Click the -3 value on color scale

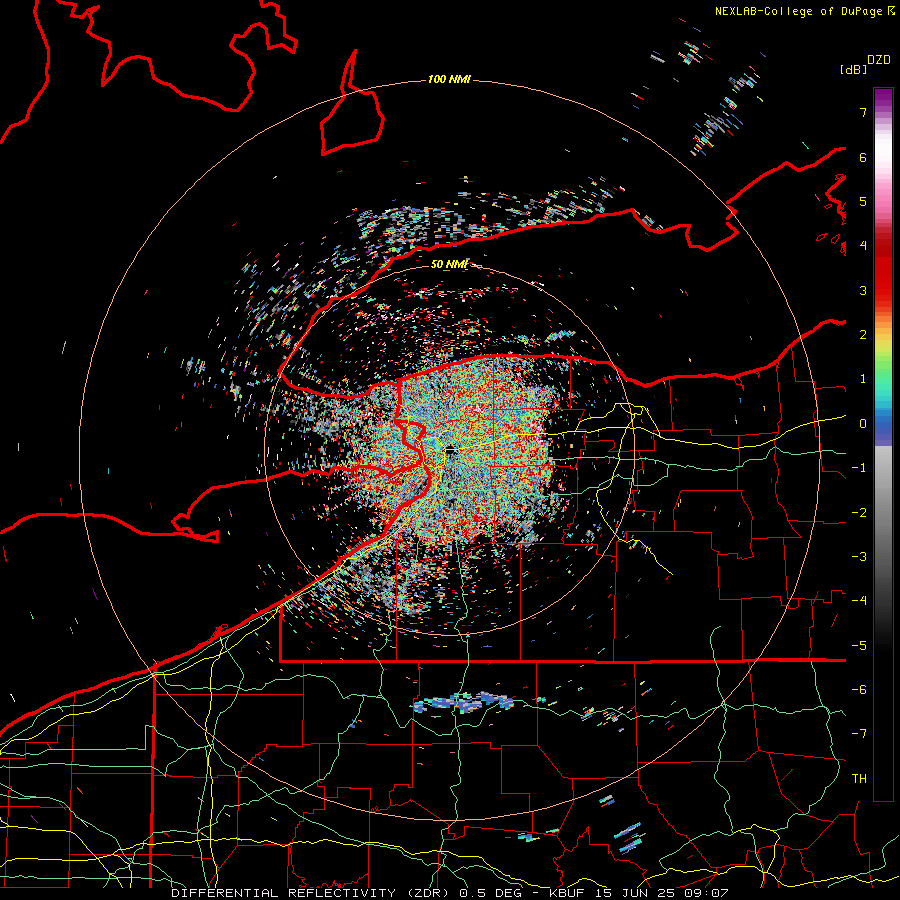click(x=859, y=557)
